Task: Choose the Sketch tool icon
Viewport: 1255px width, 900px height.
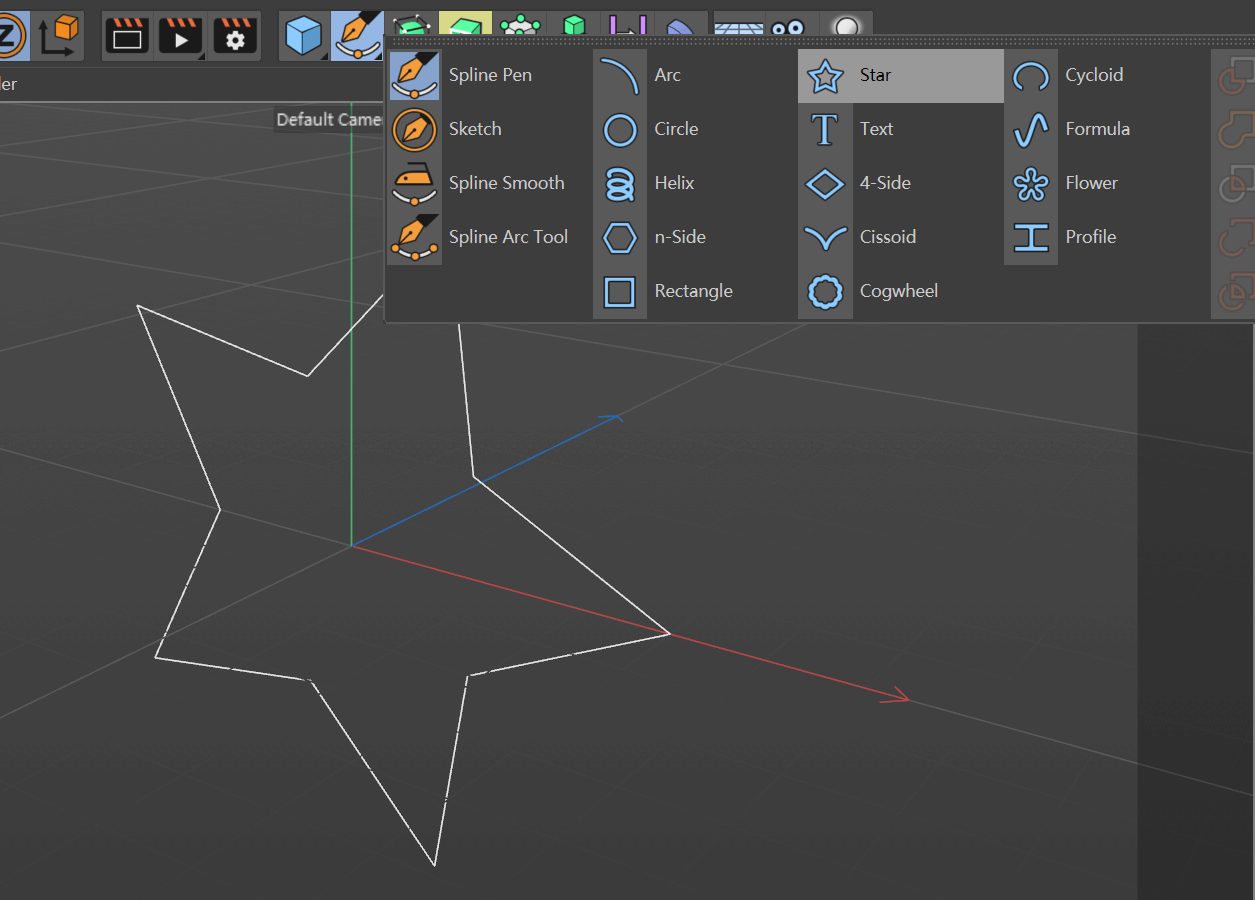Action: [414, 129]
